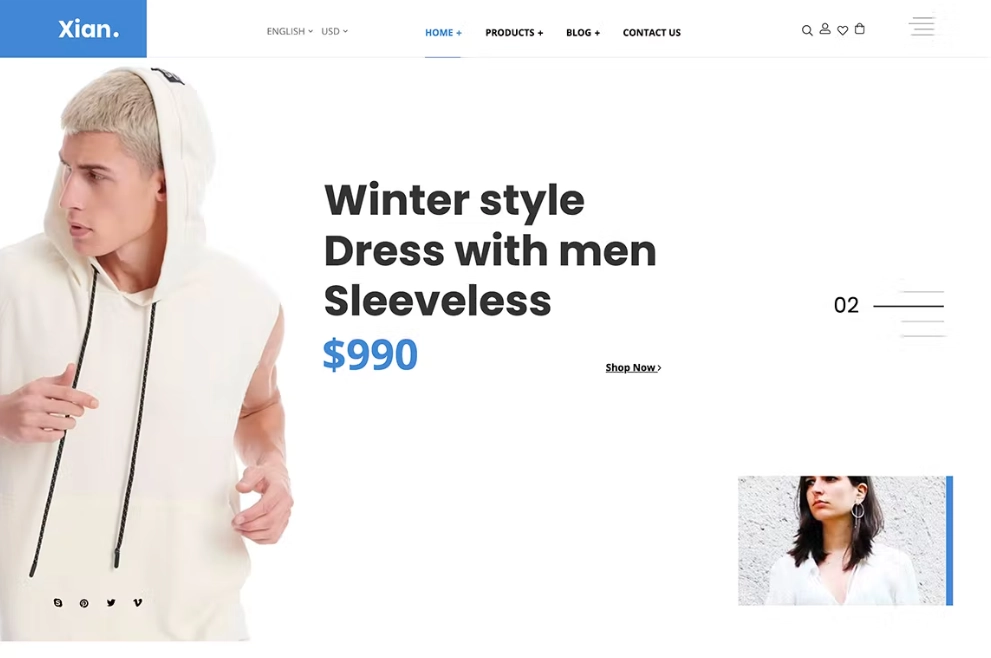
Task: Click the Shop Now link
Action: pos(633,367)
